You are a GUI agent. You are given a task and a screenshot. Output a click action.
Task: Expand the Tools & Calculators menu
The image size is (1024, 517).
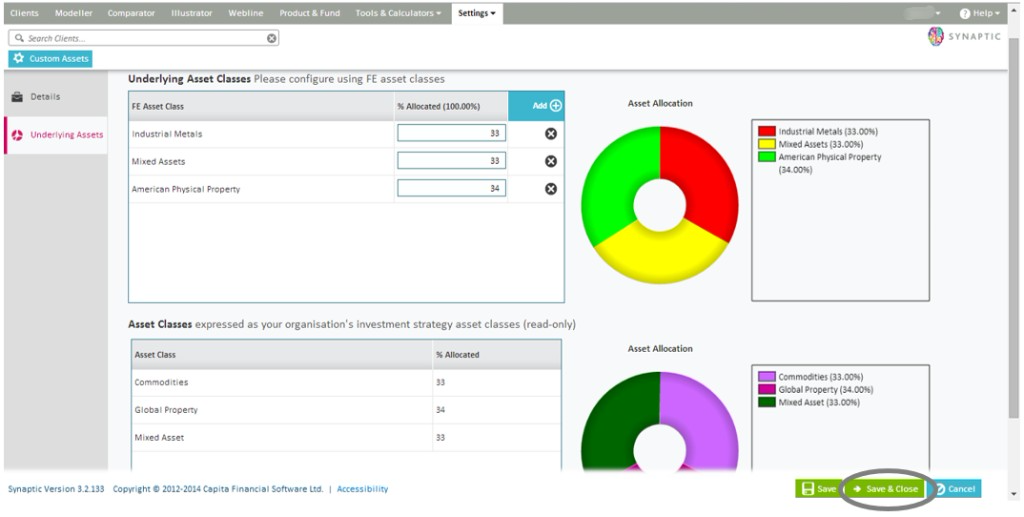(x=398, y=13)
